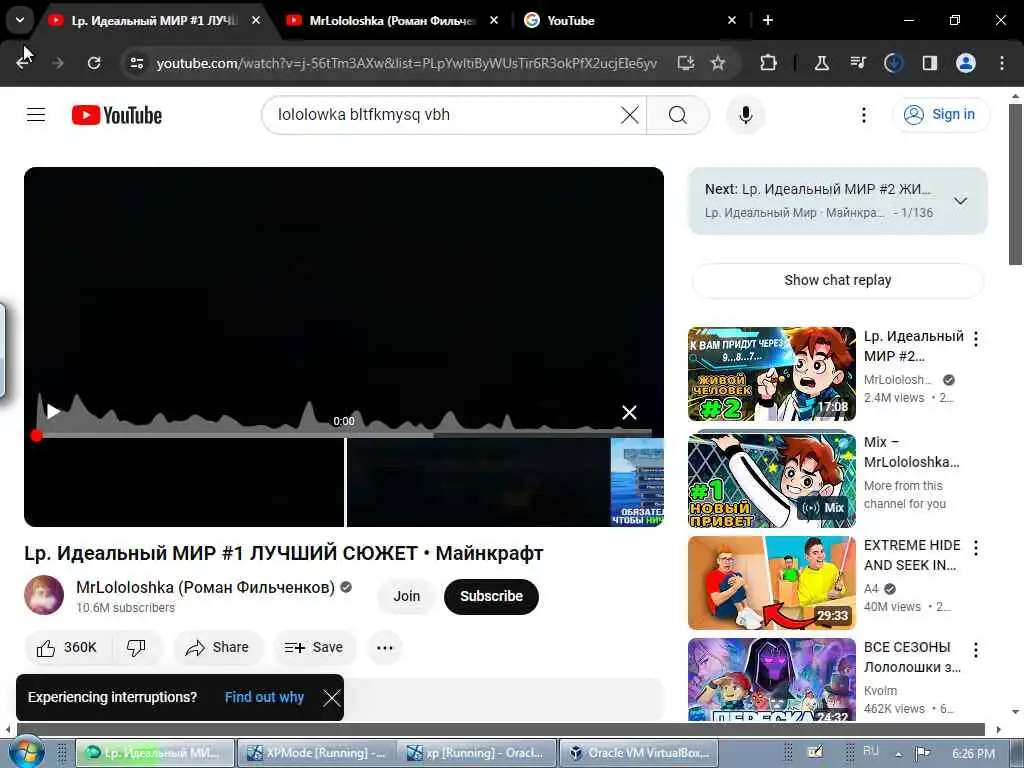The width and height of the screenshot is (1024, 768).
Task: Open YouTube settings three-dot menu
Action: point(863,115)
